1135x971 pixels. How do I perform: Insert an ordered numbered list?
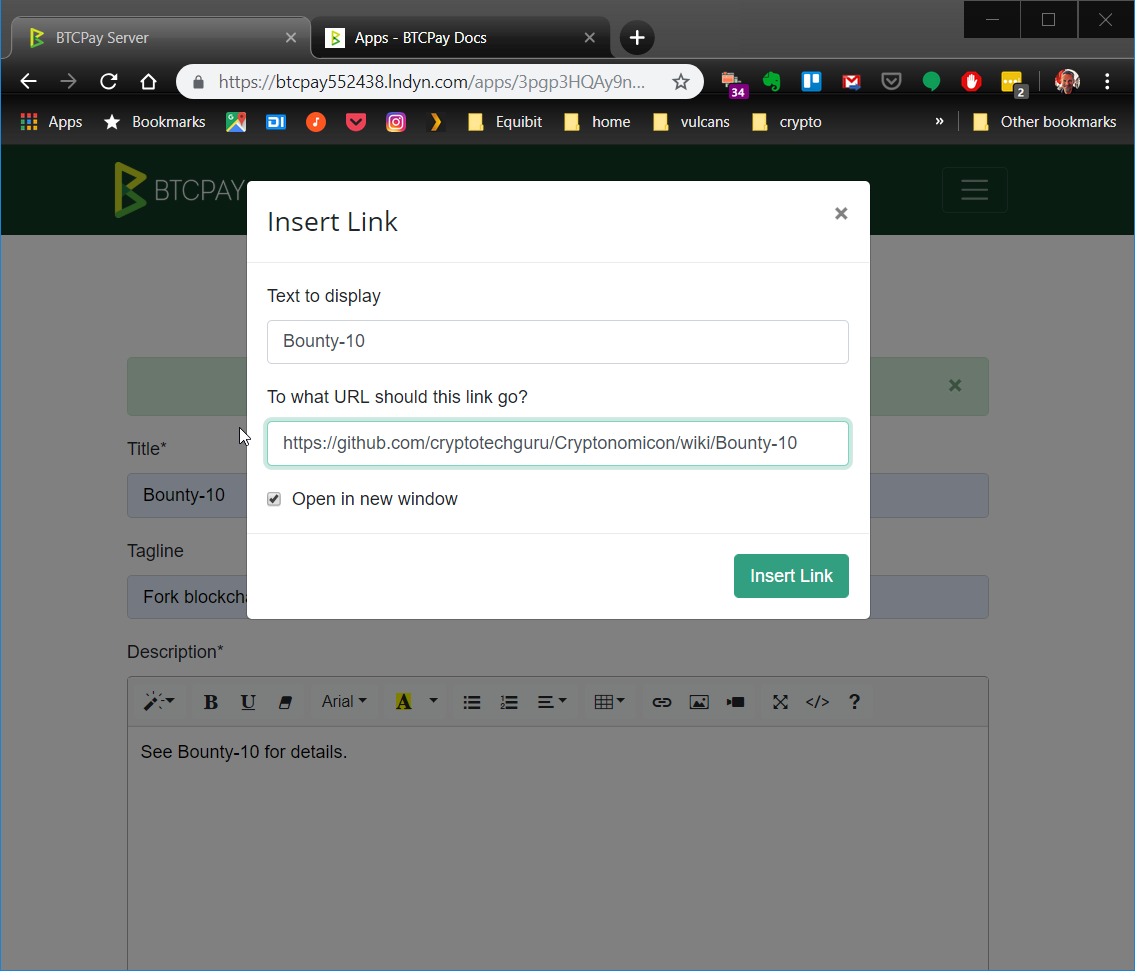pos(509,701)
